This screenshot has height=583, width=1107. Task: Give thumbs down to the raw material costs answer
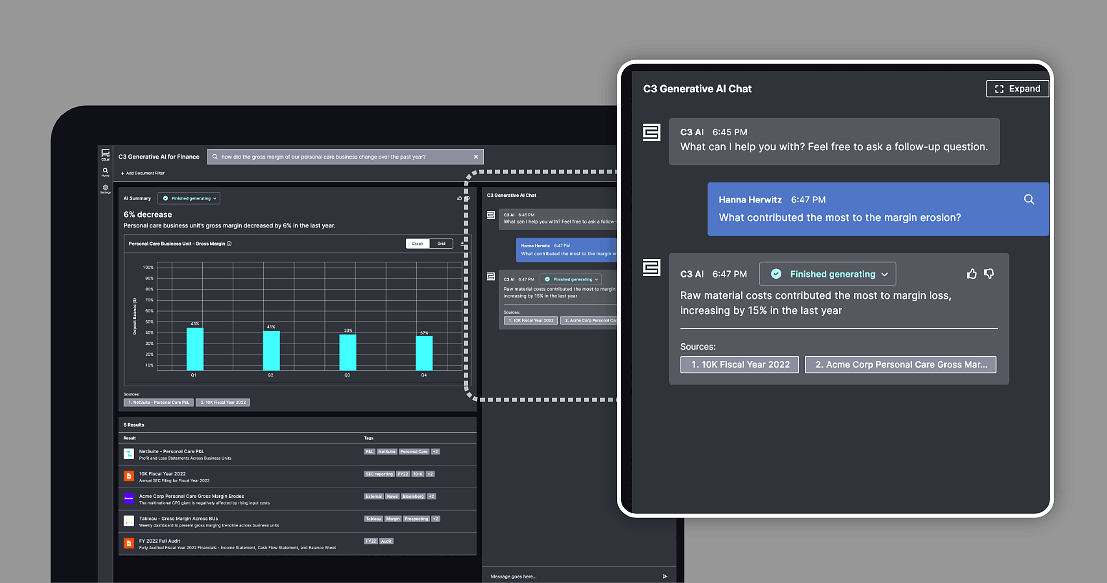pos(989,274)
